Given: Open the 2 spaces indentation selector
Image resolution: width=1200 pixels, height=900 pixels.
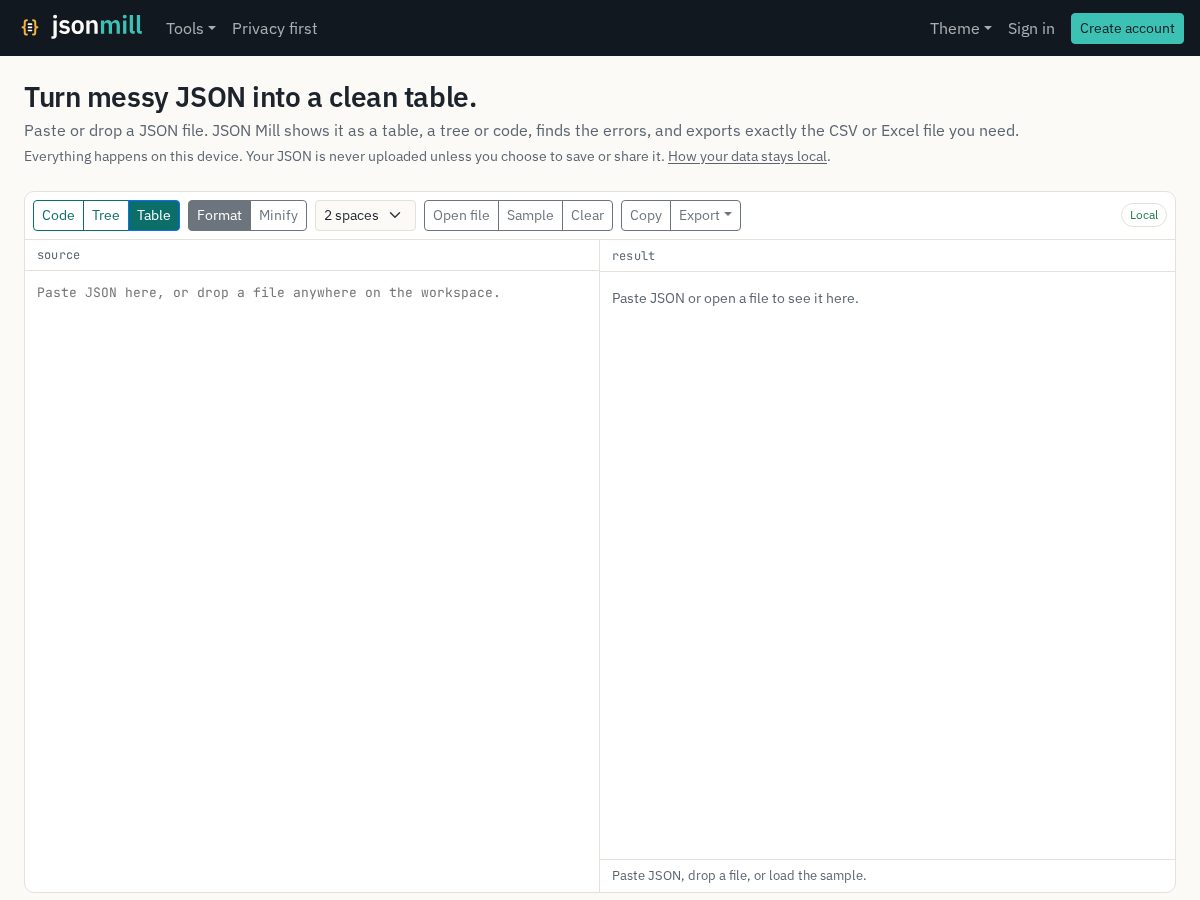Looking at the screenshot, I should pos(365,215).
